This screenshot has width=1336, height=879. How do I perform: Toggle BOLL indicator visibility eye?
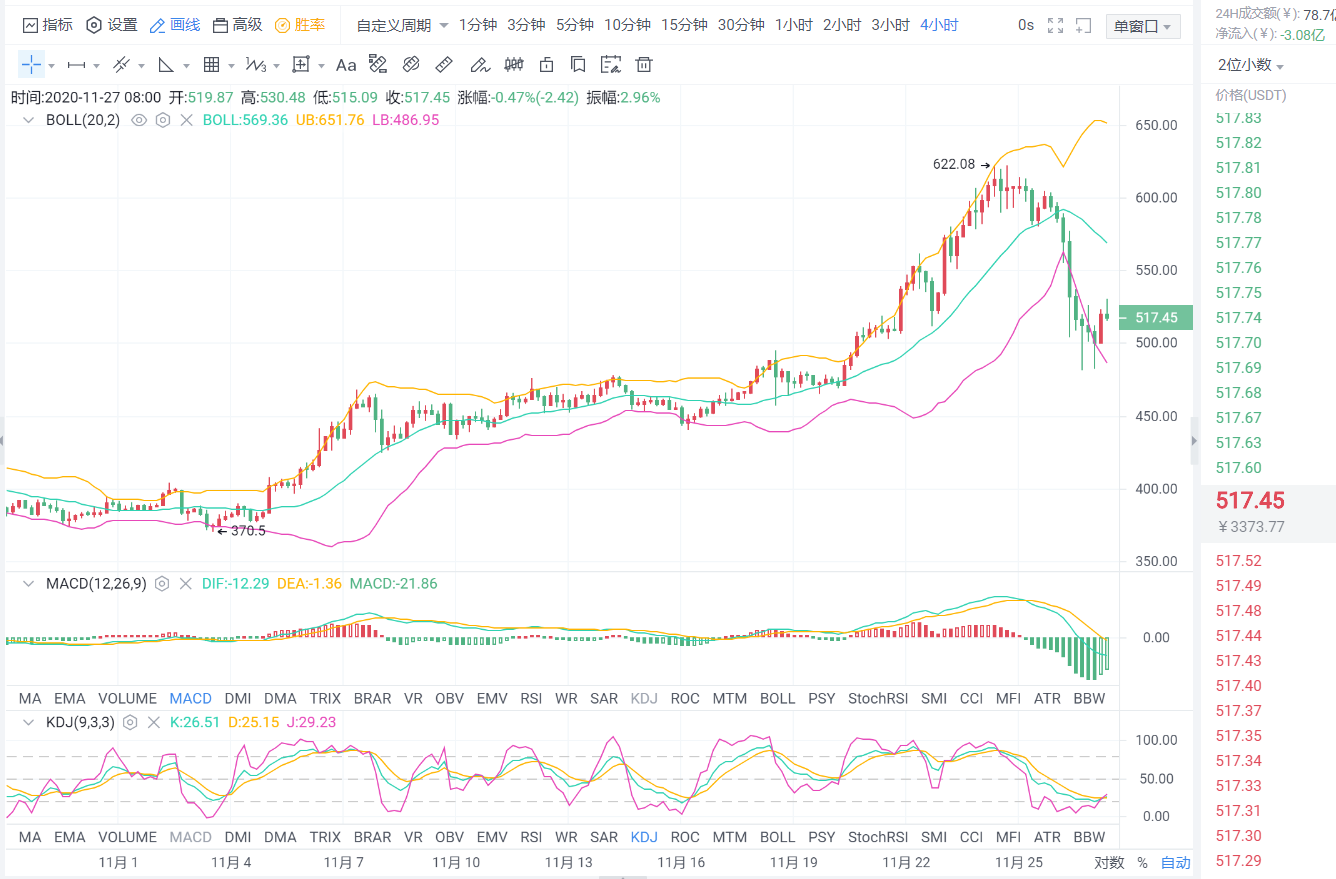pos(139,120)
